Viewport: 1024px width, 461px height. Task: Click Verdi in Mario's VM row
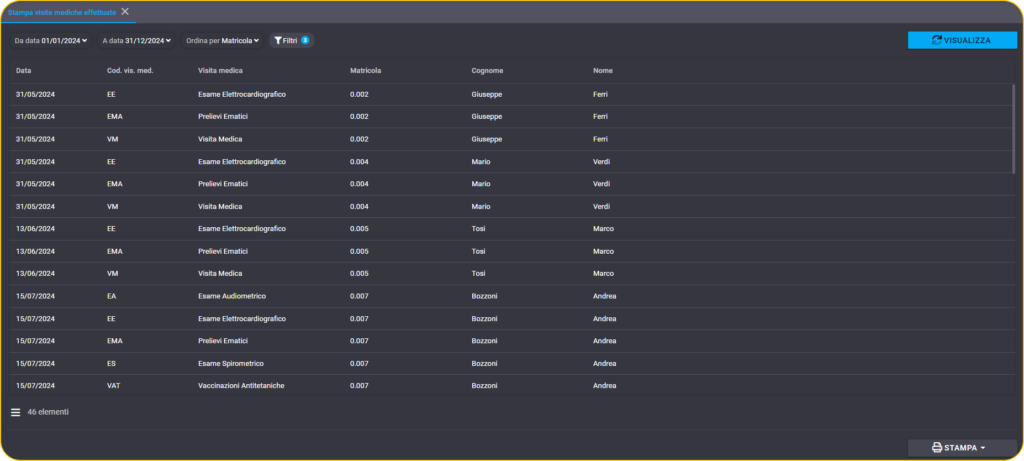(x=601, y=206)
